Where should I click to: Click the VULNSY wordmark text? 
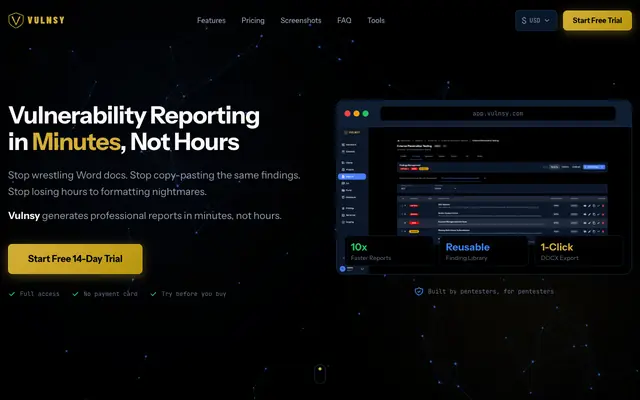pos(46,20)
